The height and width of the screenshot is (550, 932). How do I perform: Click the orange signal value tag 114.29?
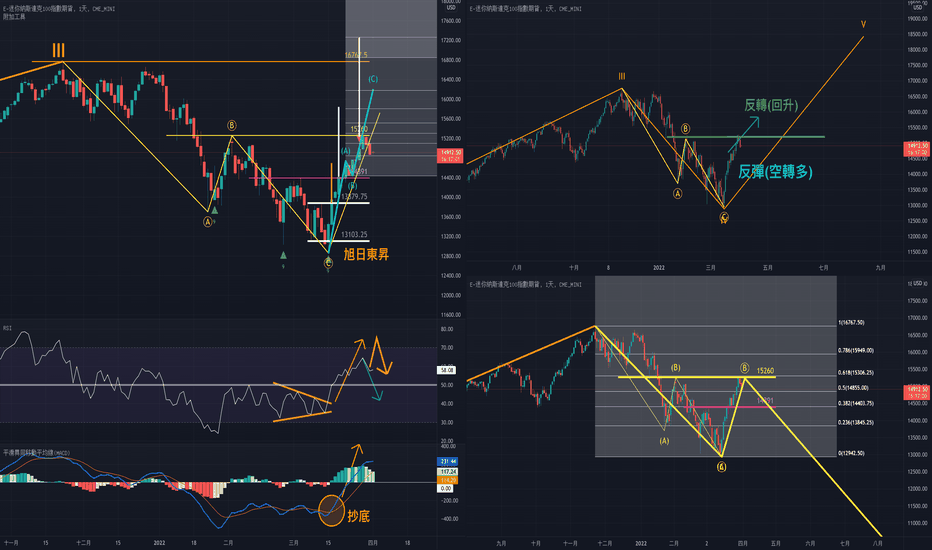pyautogui.click(x=447, y=480)
